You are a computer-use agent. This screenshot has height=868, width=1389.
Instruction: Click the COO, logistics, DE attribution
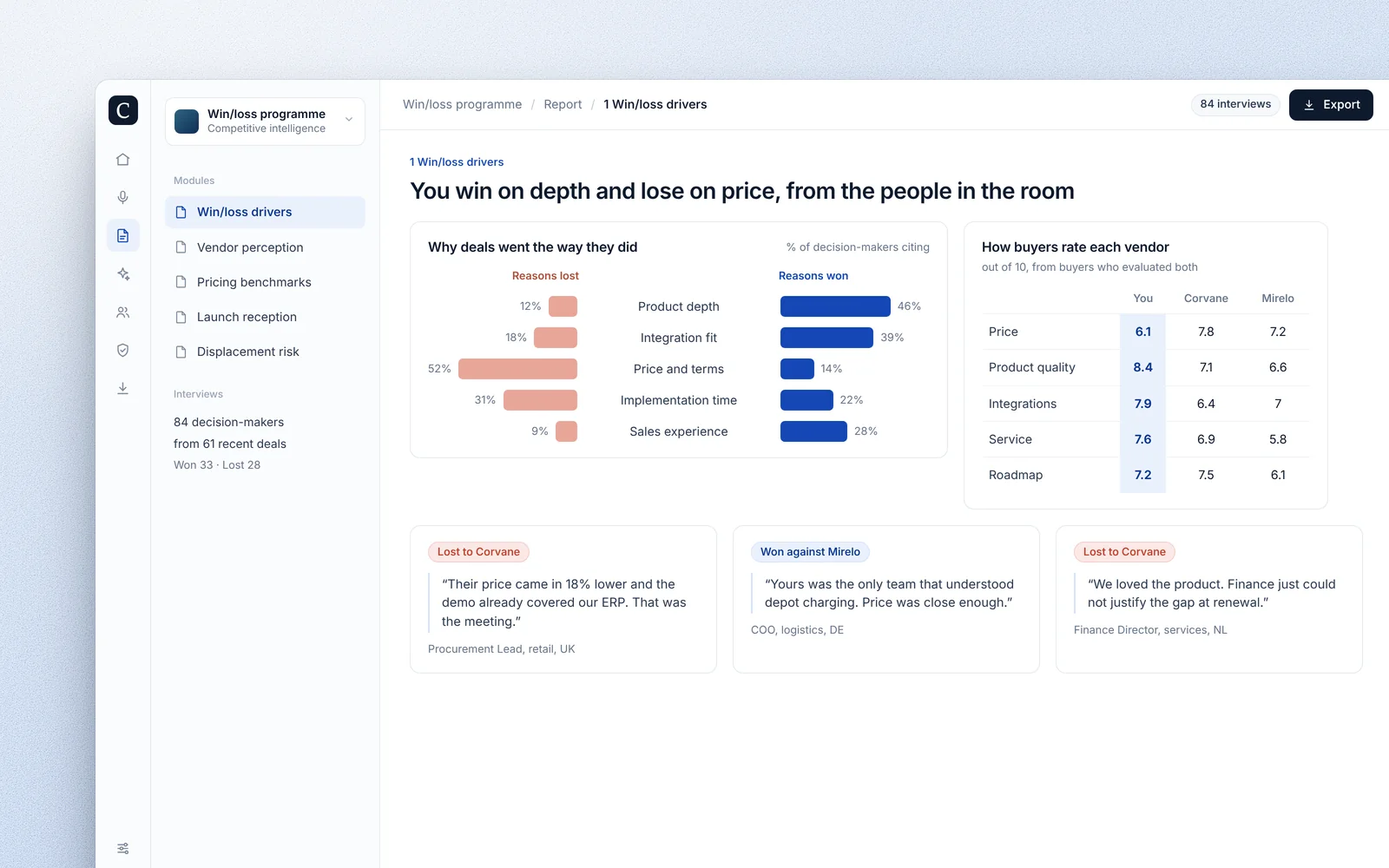pyautogui.click(x=797, y=630)
